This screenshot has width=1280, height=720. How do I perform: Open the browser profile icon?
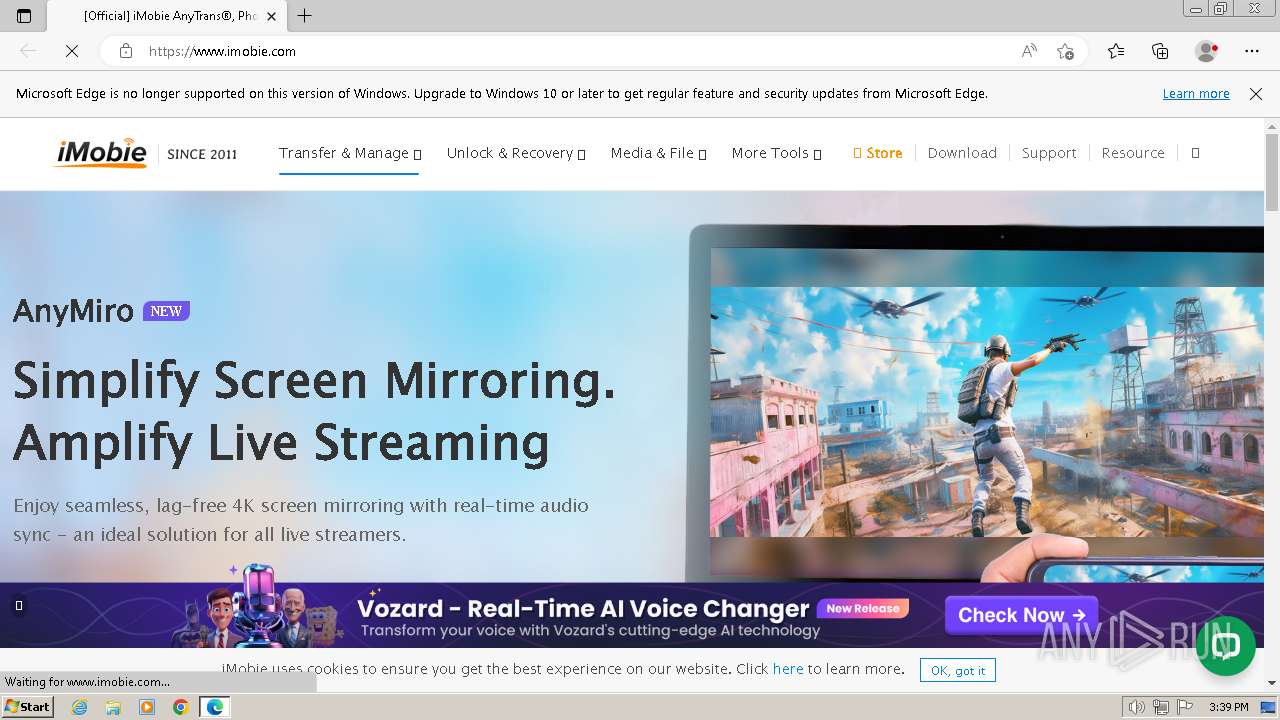click(x=1206, y=51)
